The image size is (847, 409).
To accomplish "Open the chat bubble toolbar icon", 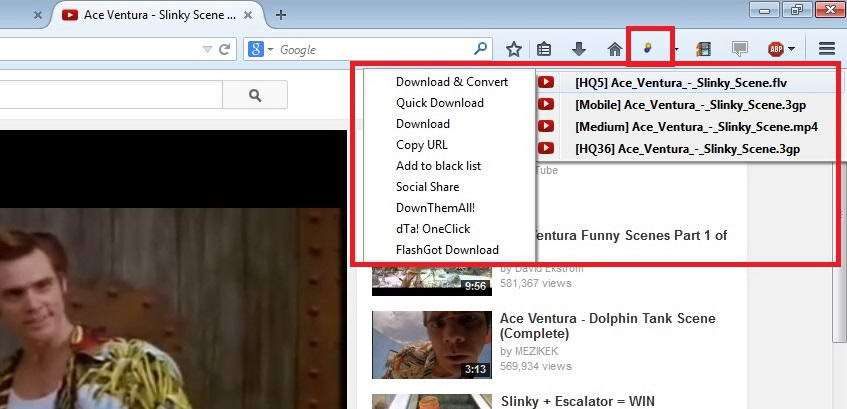I will 740,50.
